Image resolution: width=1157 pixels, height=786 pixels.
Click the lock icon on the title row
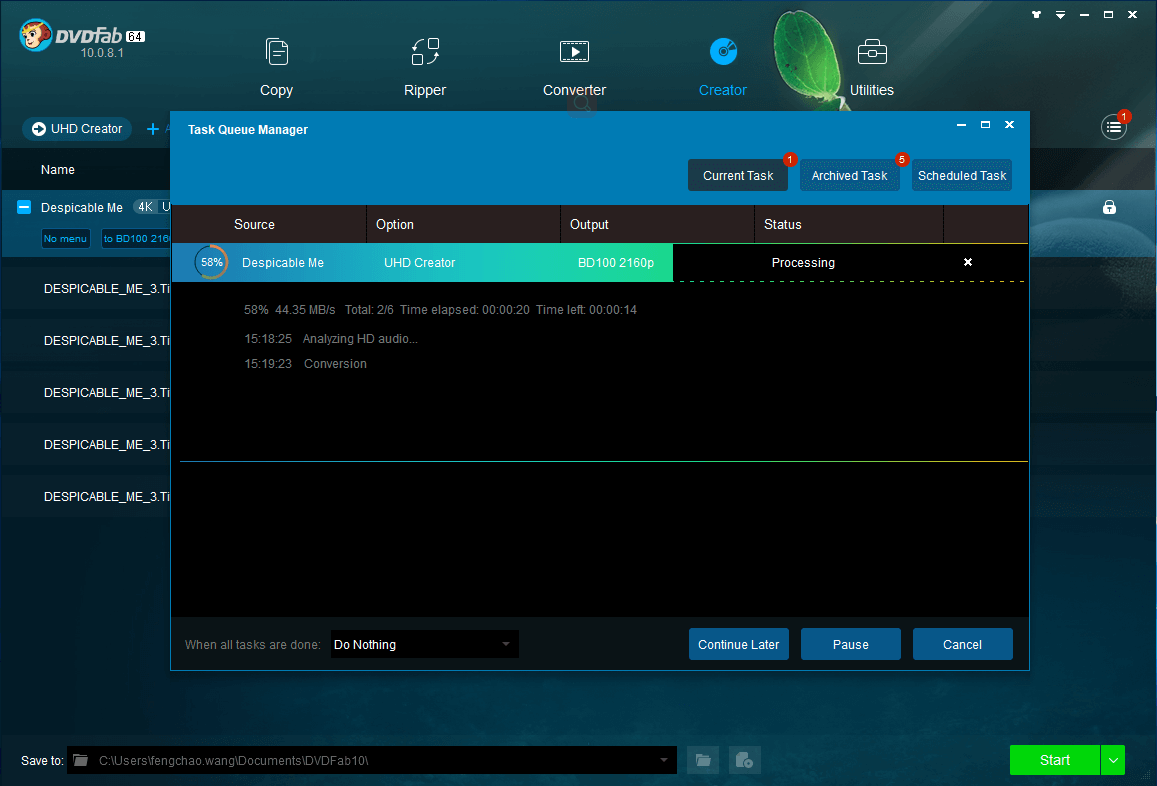pyautogui.click(x=1109, y=207)
